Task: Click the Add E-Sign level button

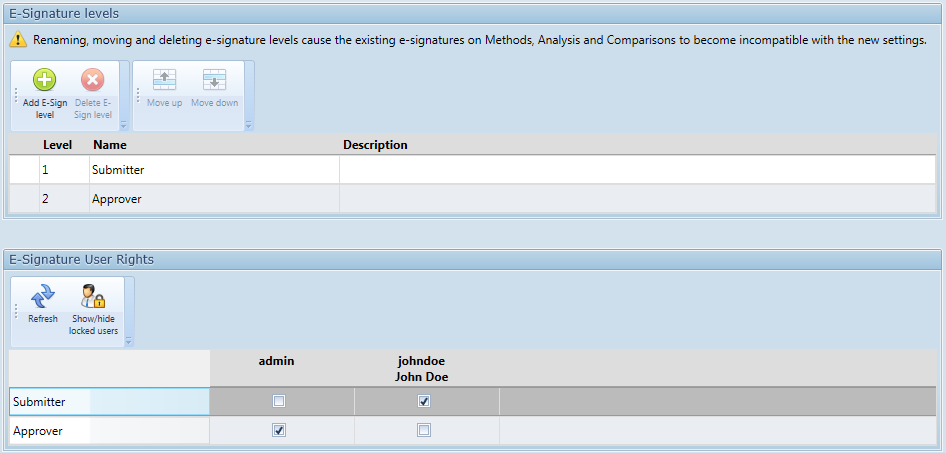Action: (x=45, y=93)
